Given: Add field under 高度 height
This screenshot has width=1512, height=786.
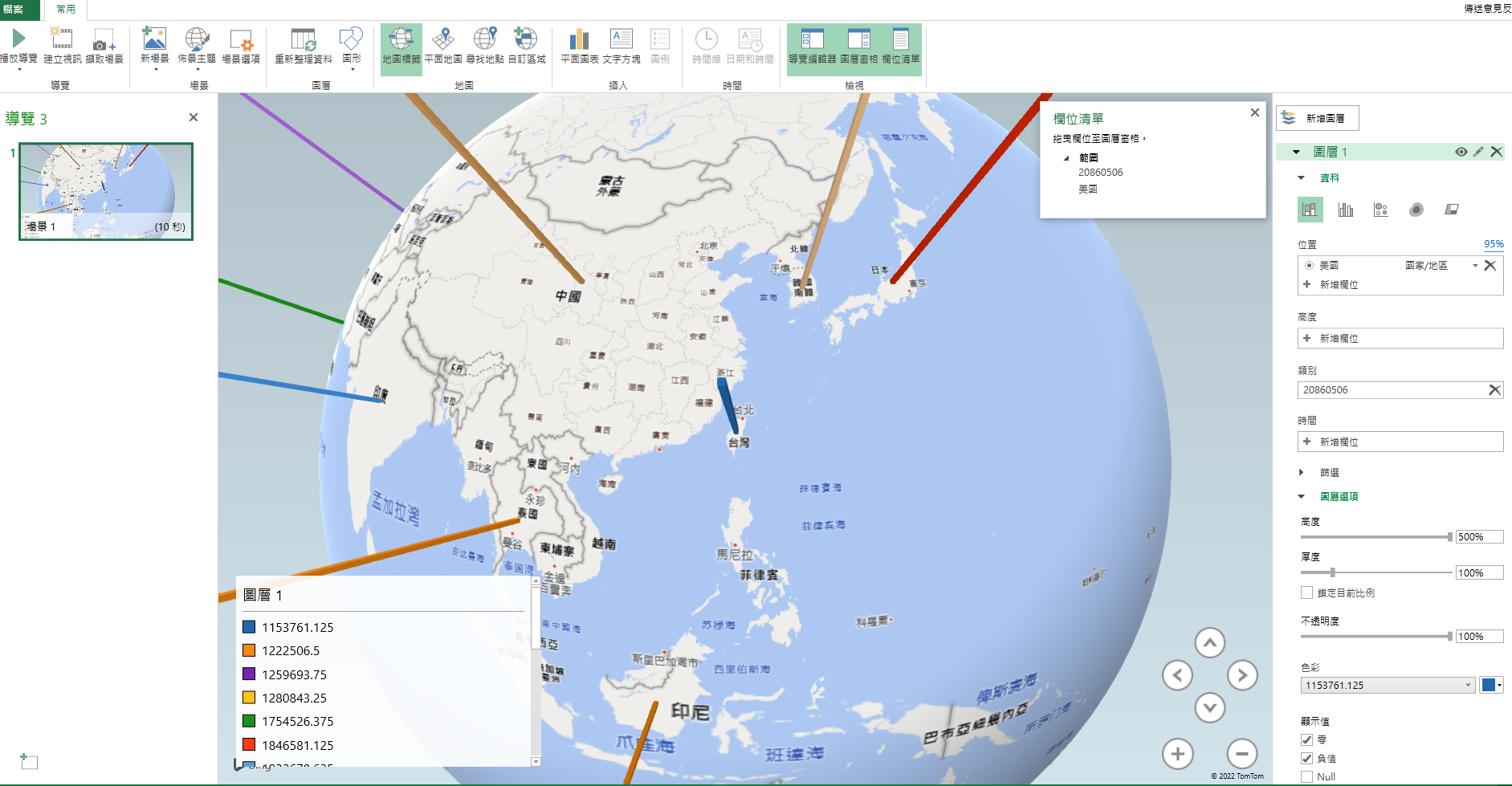Looking at the screenshot, I should pyautogui.click(x=1400, y=339).
